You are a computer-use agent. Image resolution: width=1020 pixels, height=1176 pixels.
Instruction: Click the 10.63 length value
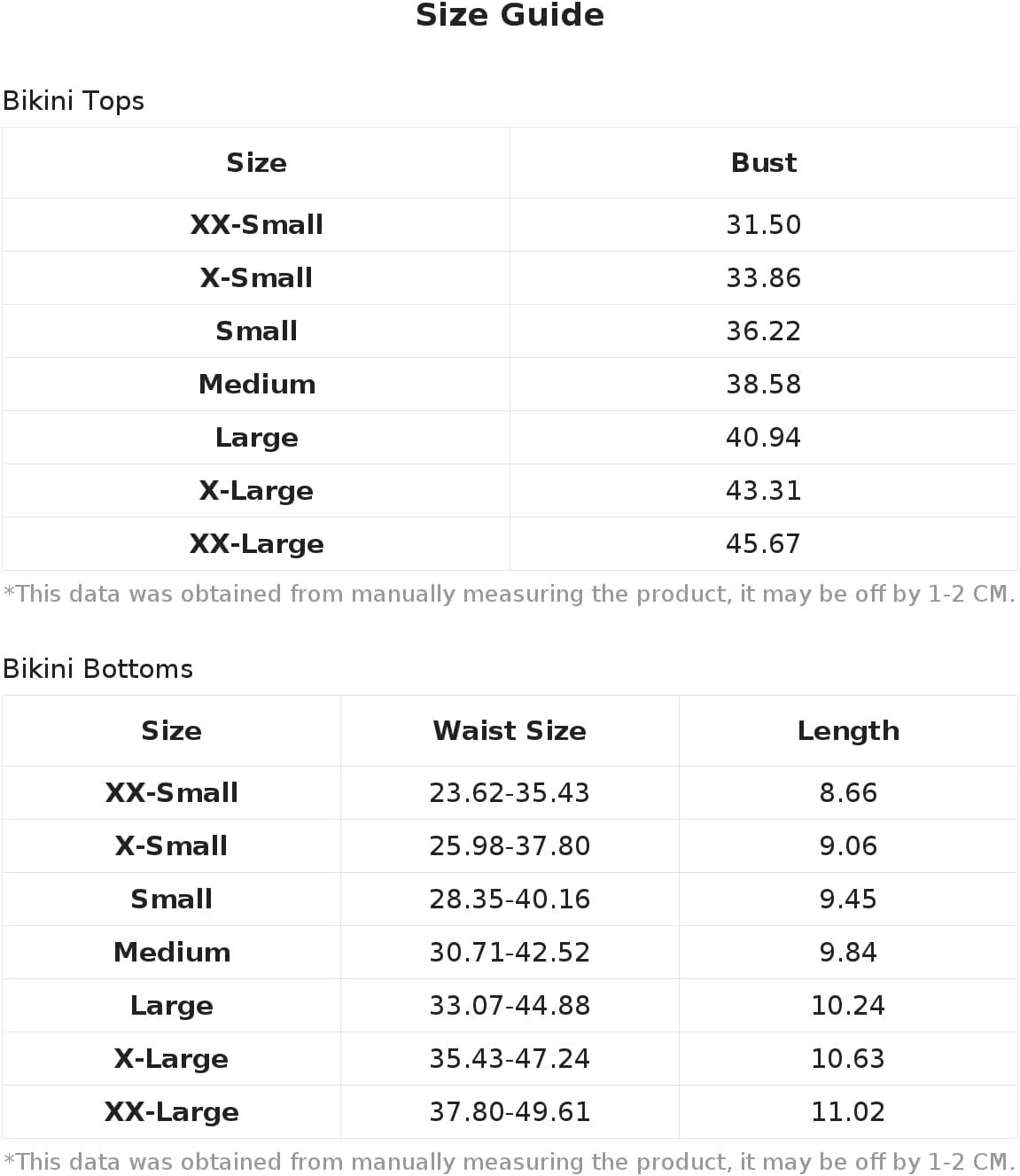click(x=848, y=1059)
